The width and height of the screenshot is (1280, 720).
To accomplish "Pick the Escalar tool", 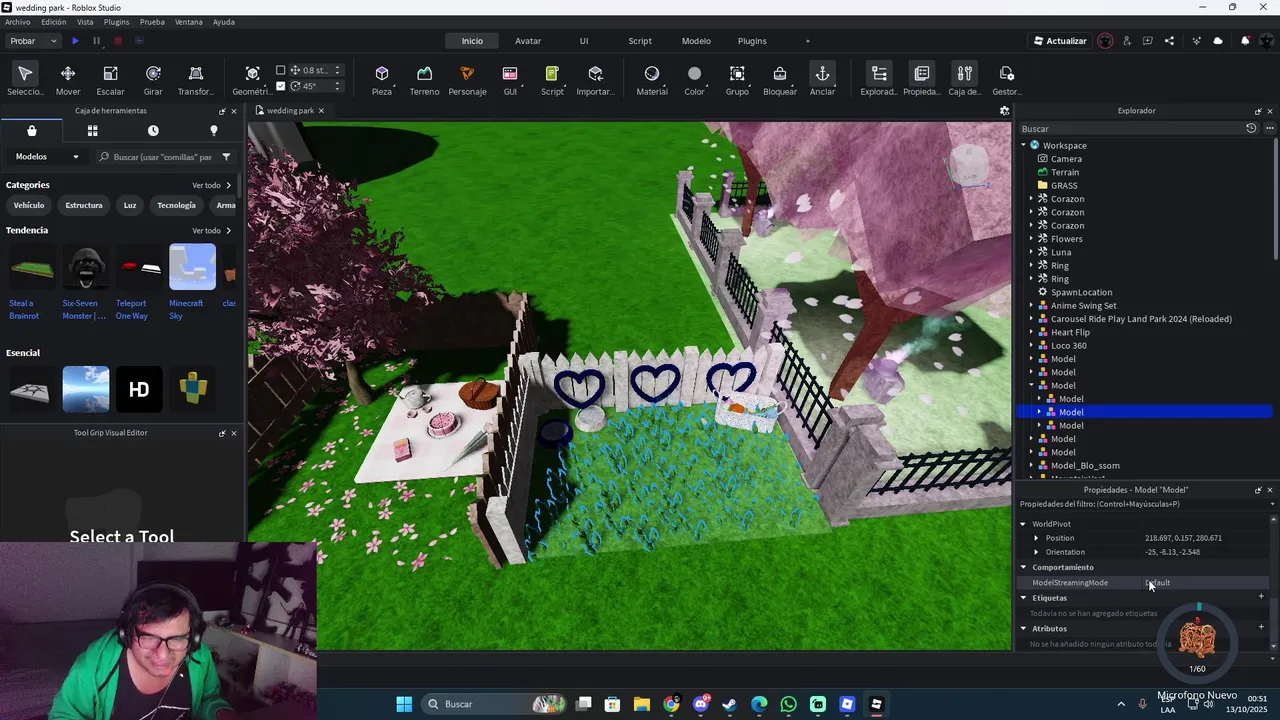I will tap(110, 79).
